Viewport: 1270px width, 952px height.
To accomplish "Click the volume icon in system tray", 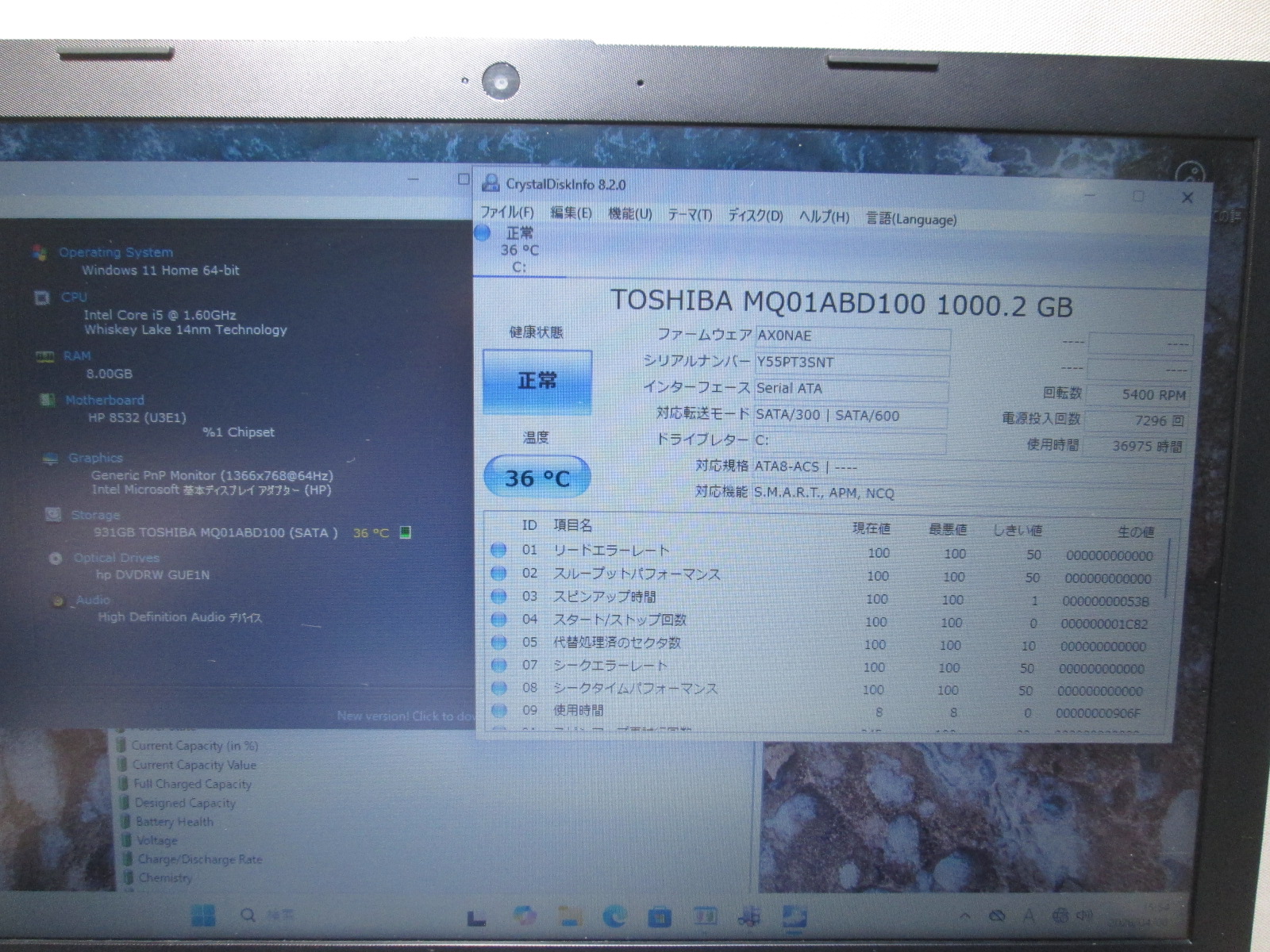I will click(x=1084, y=916).
